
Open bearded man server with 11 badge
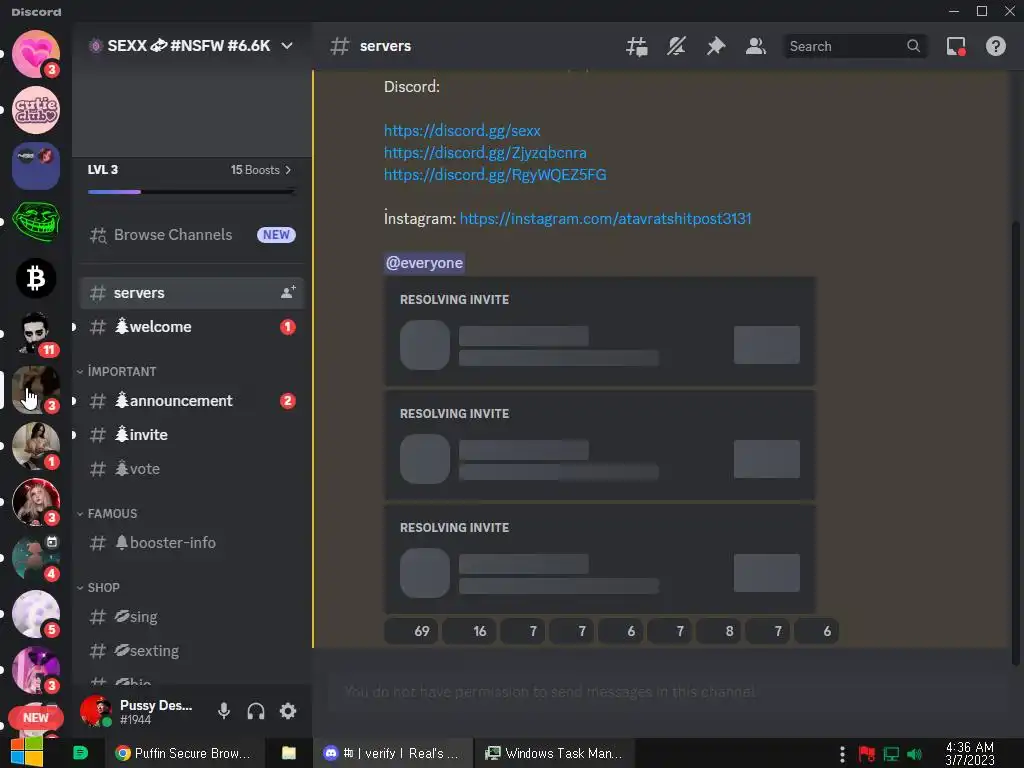tap(36, 334)
